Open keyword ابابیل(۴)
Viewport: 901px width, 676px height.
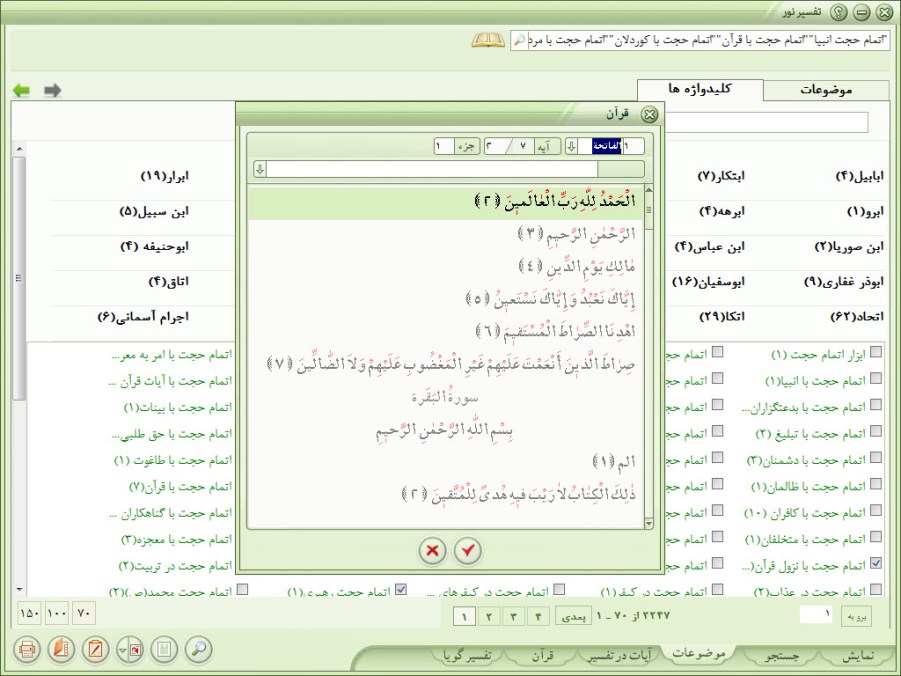coord(859,176)
